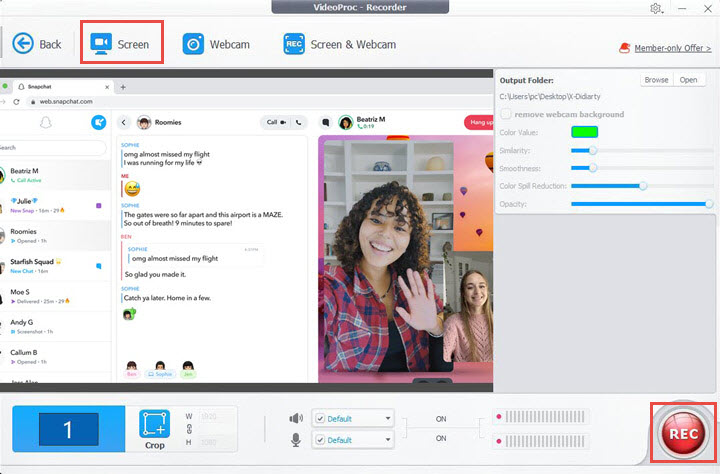Click the output folder path text
The image size is (720, 474).
[x=550, y=96]
